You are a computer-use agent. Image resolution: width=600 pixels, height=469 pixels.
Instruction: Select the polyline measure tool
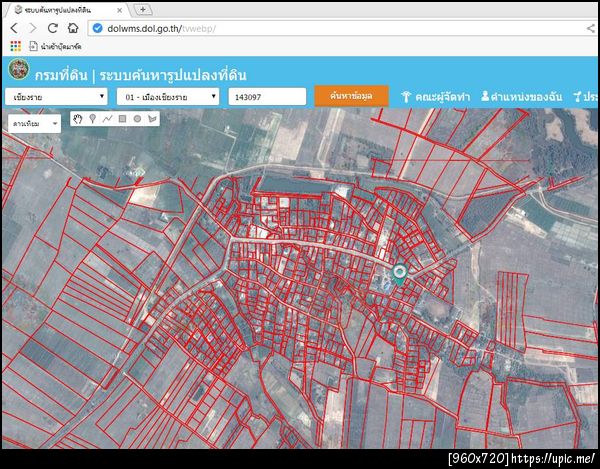point(108,119)
